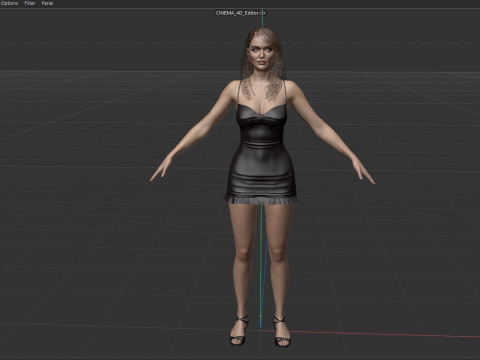The width and height of the screenshot is (480, 360).
Task: Click the strappy sandal on the left foot
Action: tap(239, 331)
